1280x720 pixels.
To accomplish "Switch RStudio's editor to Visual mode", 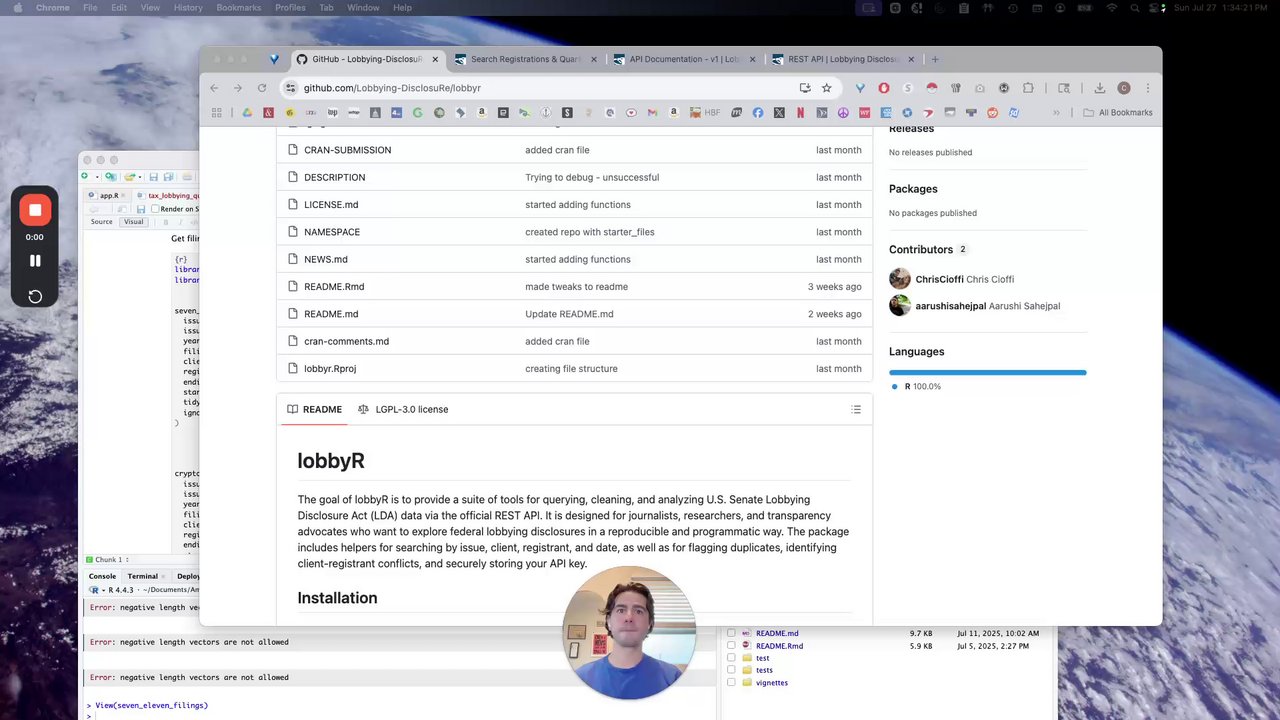I will [x=133, y=222].
